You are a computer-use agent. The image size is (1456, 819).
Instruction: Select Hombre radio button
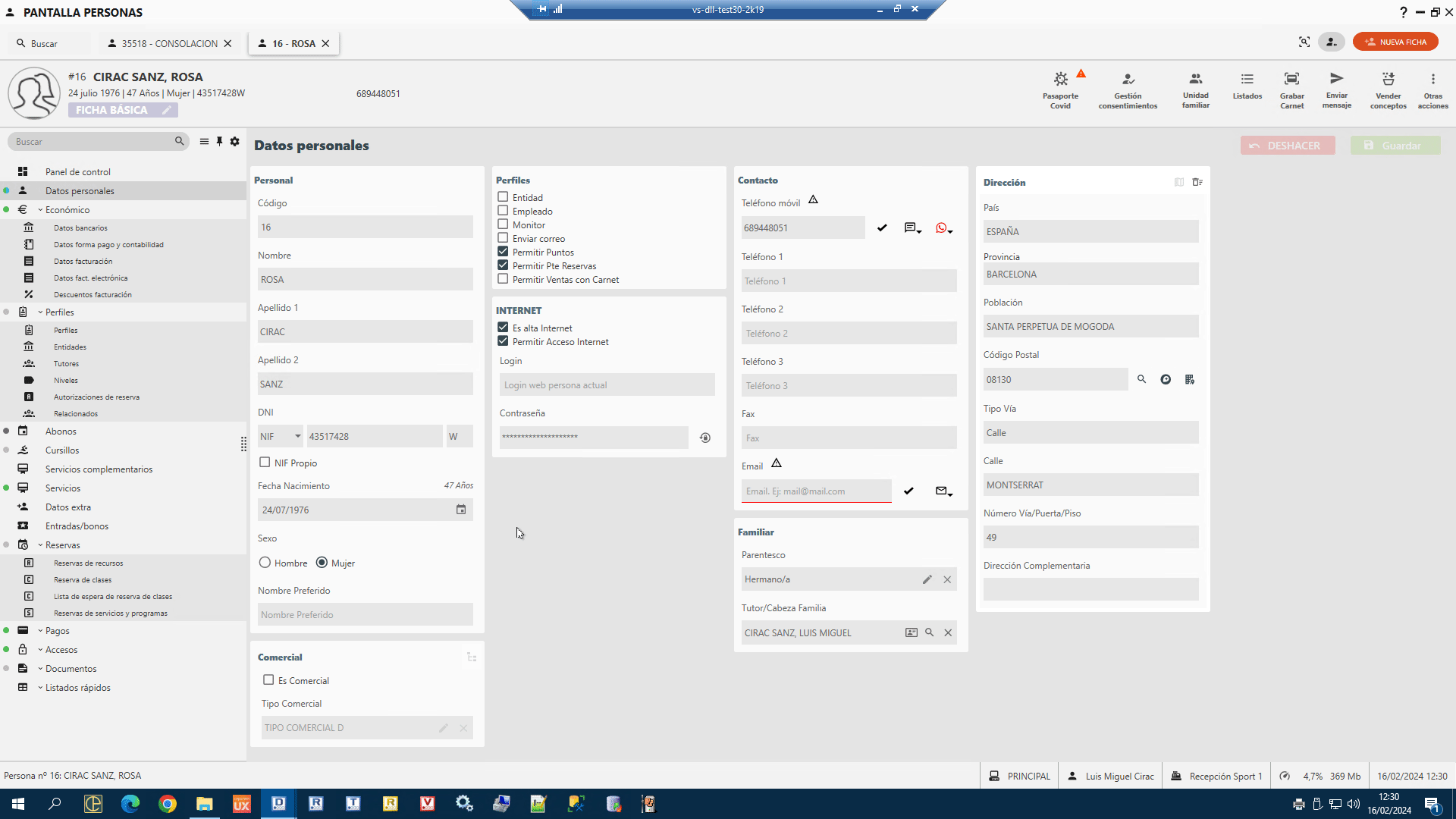click(265, 563)
